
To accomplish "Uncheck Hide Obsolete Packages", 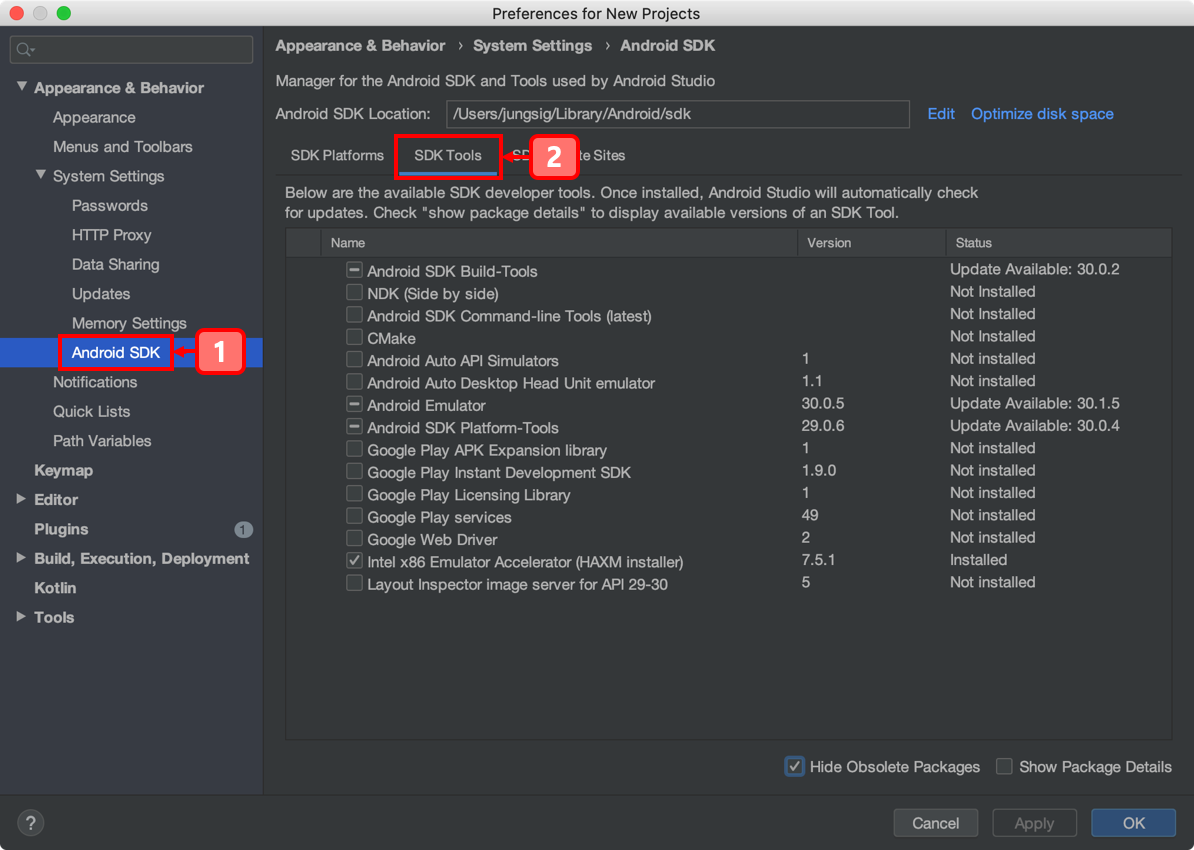I will tap(794, 767).
